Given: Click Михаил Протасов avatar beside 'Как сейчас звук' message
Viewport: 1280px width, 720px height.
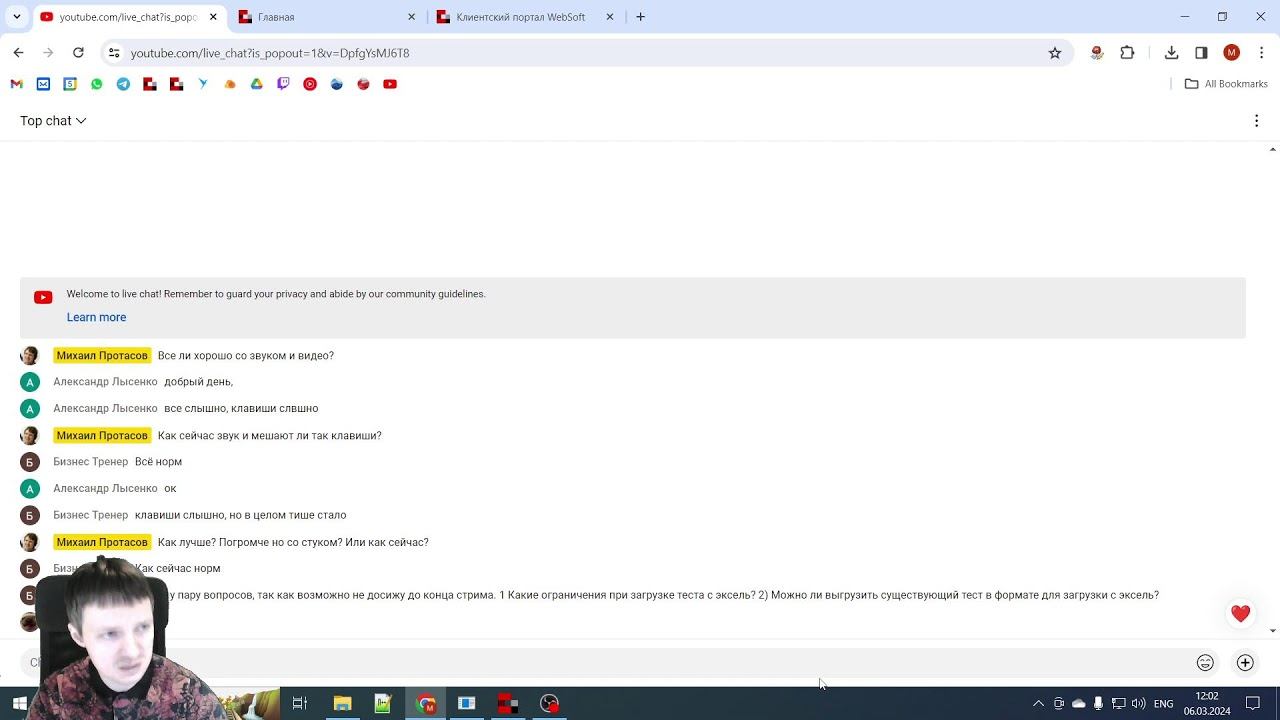Looking at the screenshot, I should pyautogui.click(x=30, y=435).
